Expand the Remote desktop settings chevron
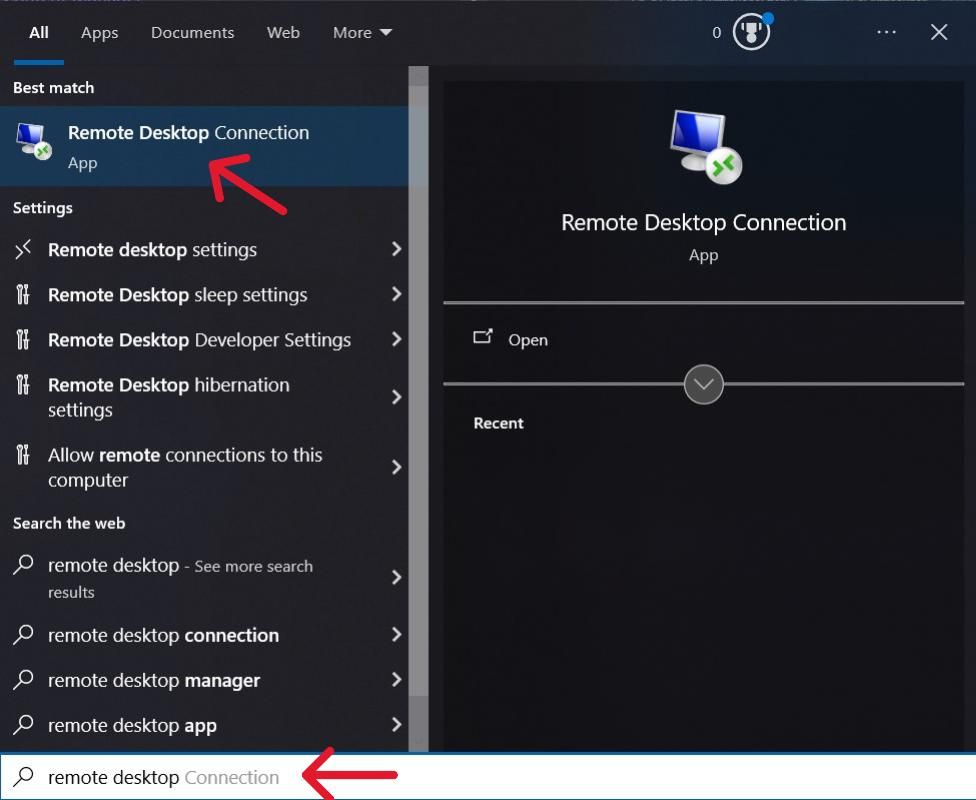 (x=396, y=249)
